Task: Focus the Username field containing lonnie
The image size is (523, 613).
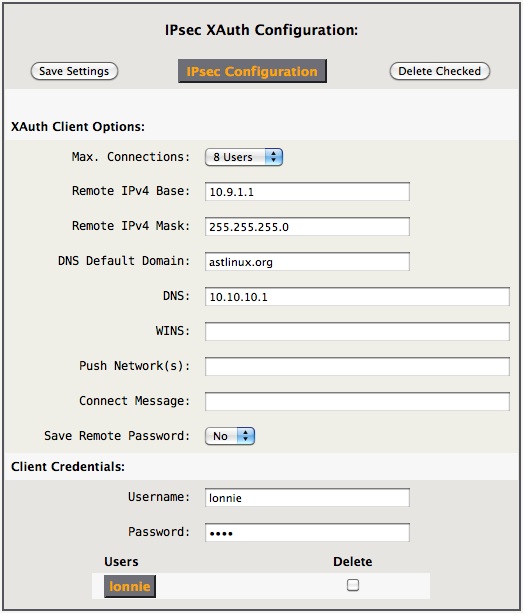Action: (307, 498)
